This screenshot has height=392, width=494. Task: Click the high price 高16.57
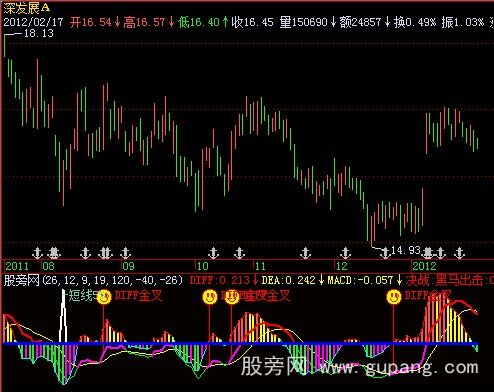[144, 22]
